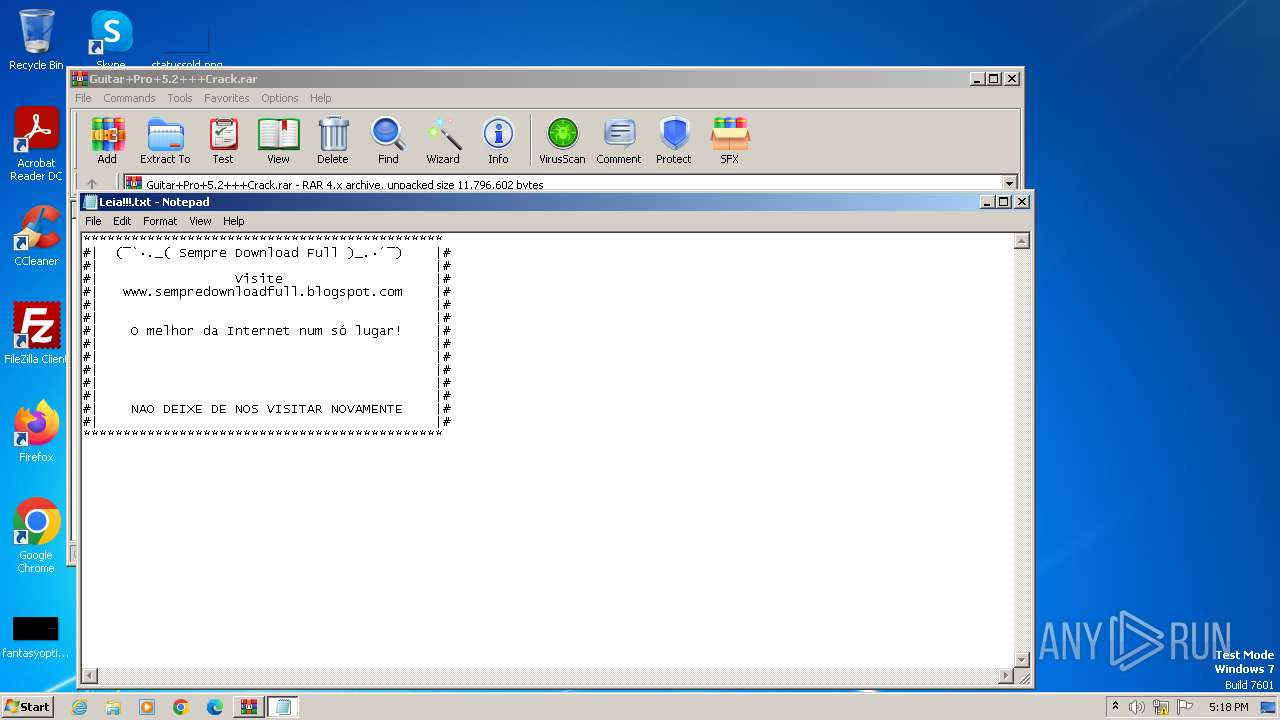Open media player from taskbar
This screenshot has width=1280, height=720.
pos(147,707)
